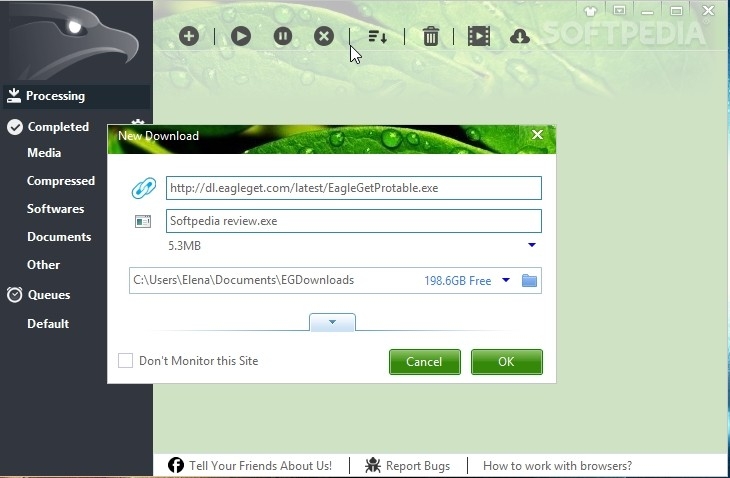Click the trash delete toolbar icon
The image size is (730, 478).
pos(431,36)
